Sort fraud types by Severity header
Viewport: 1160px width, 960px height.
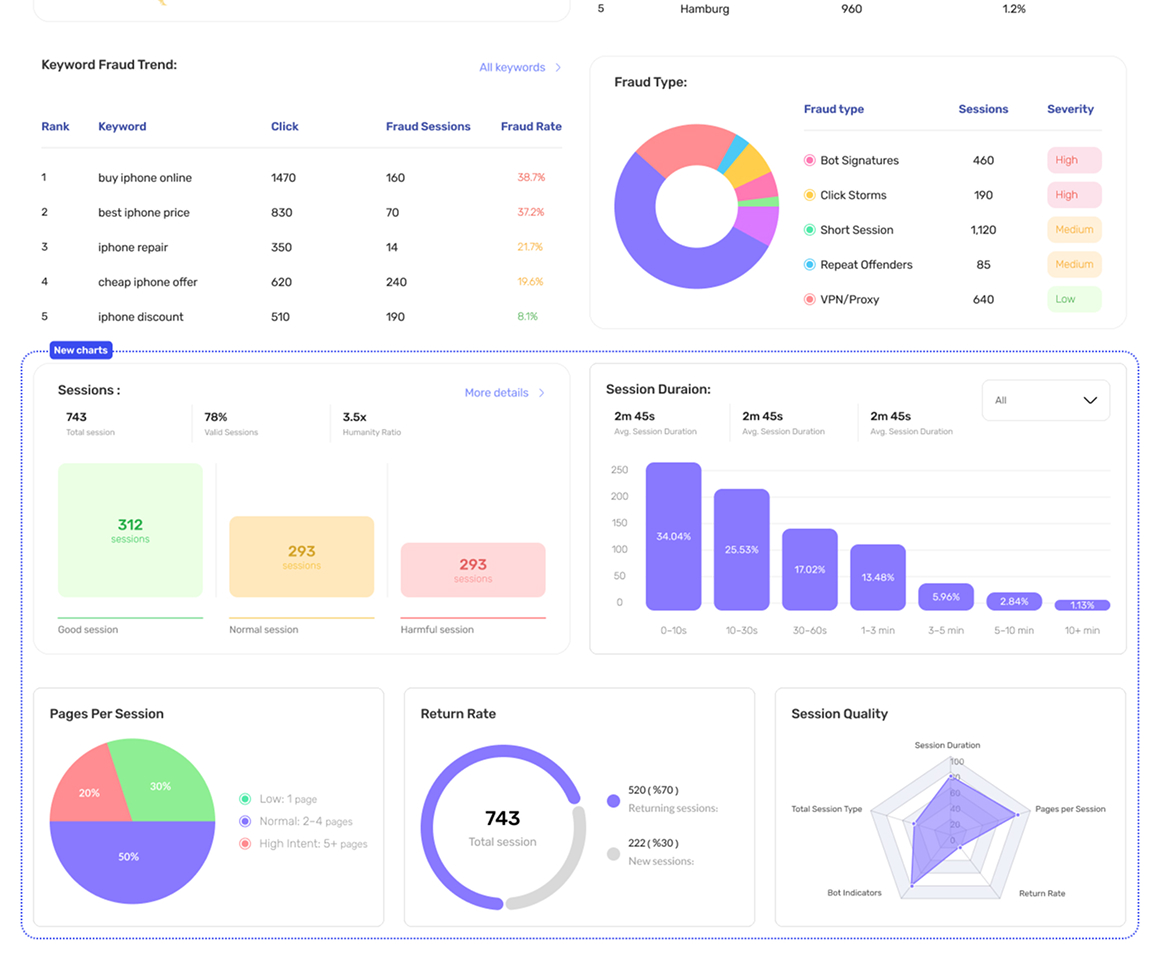[1070, 109]
